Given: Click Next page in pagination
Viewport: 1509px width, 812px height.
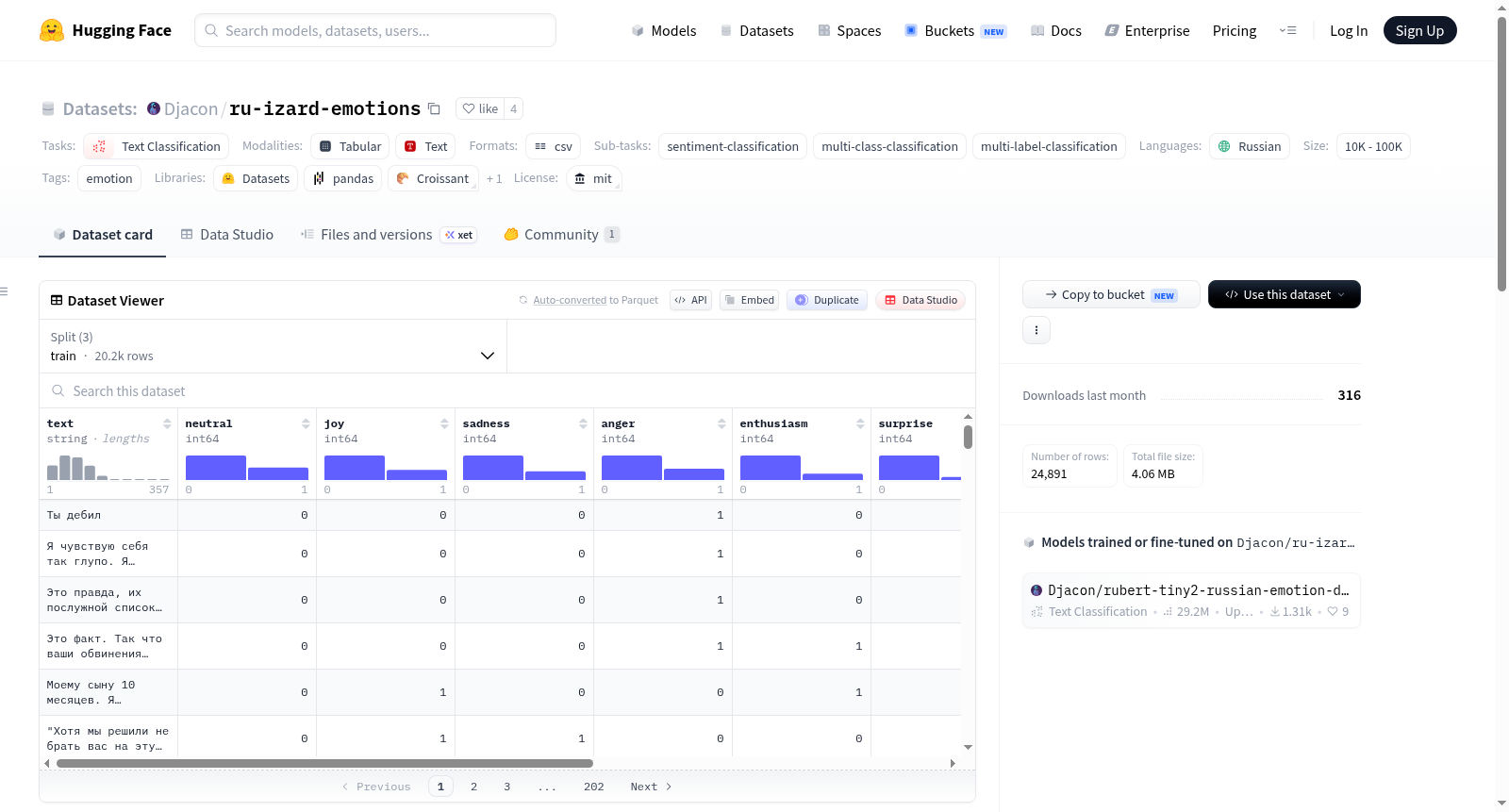Looking at the screenshot, I should pos(651,787).
